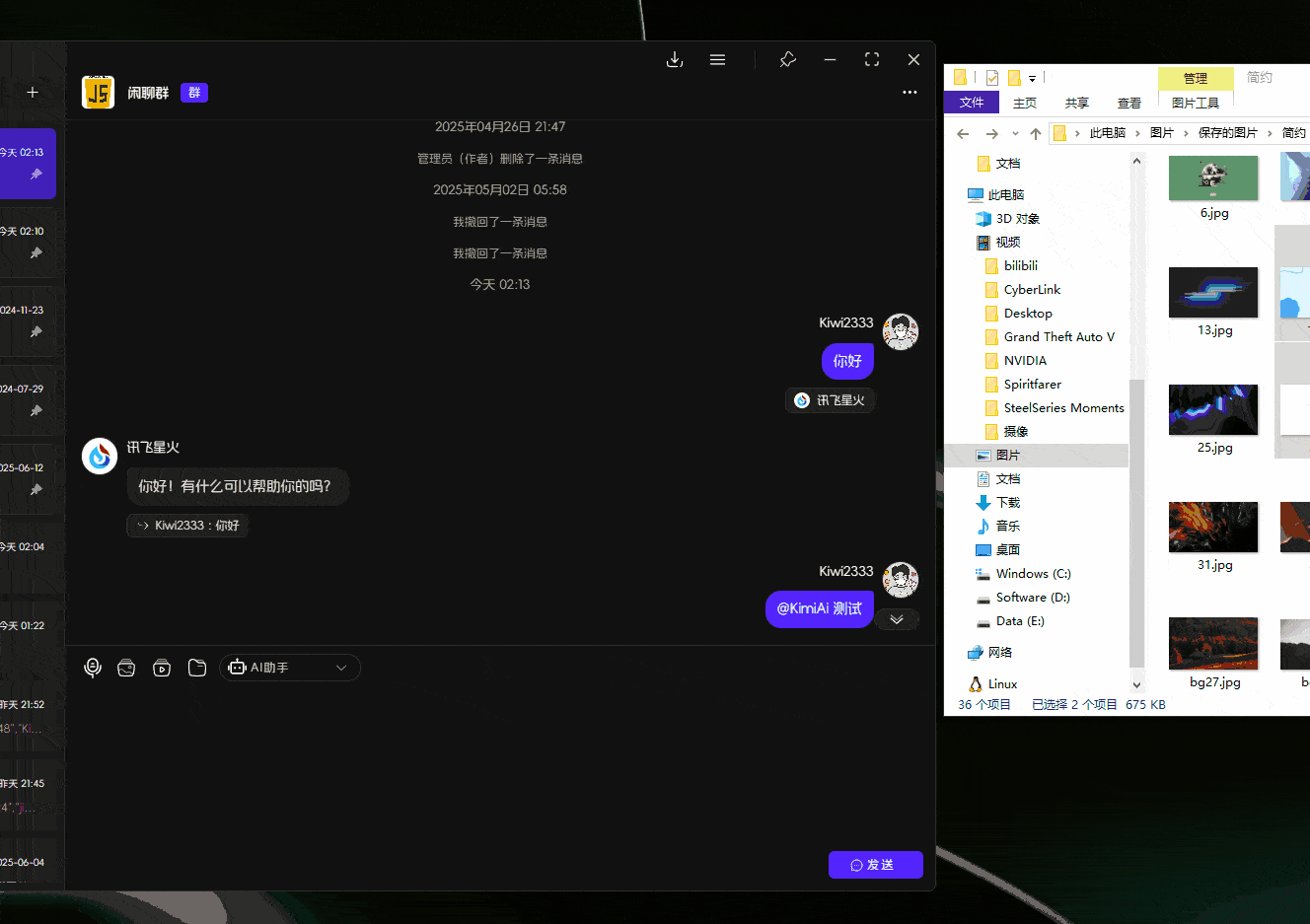Click Kiwi2333 avatar beside @KimiAi message

tap(901, 580)
